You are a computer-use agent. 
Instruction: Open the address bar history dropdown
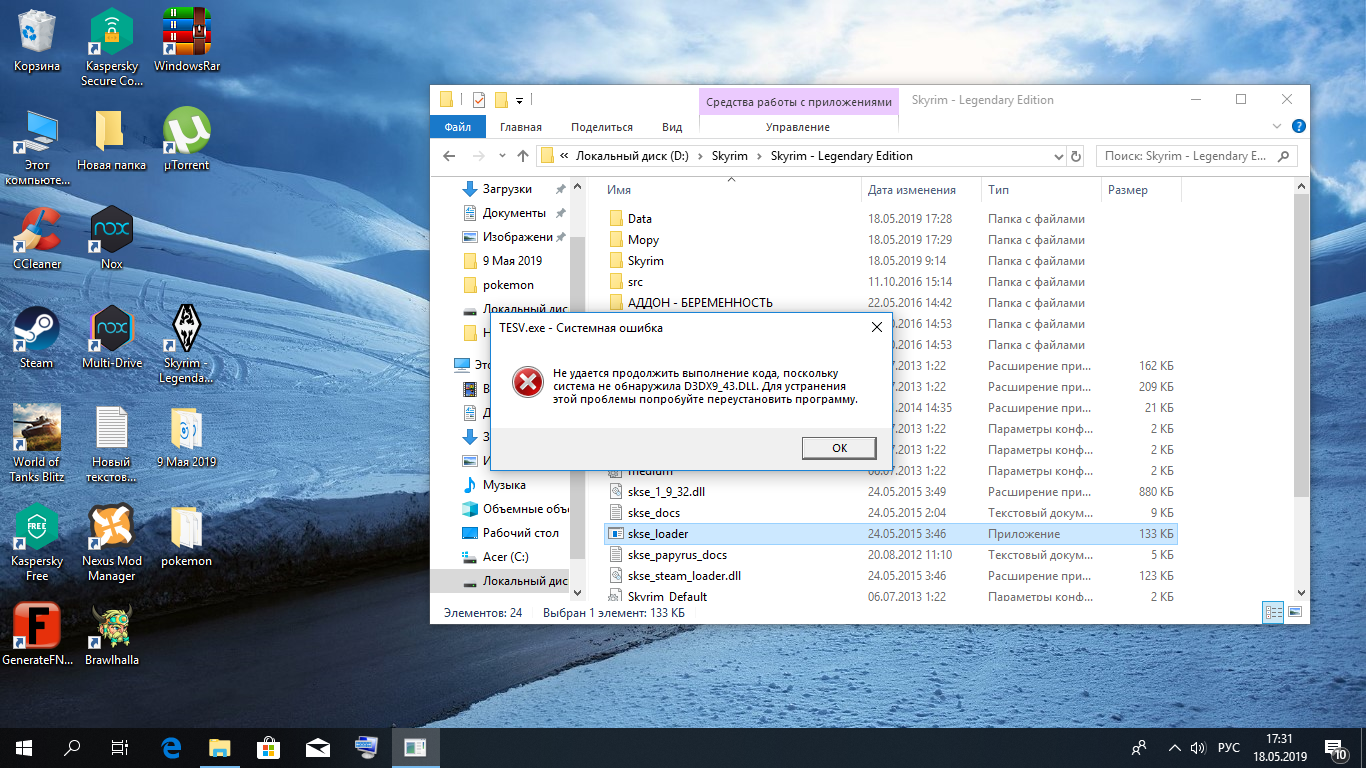point(1059,157)
